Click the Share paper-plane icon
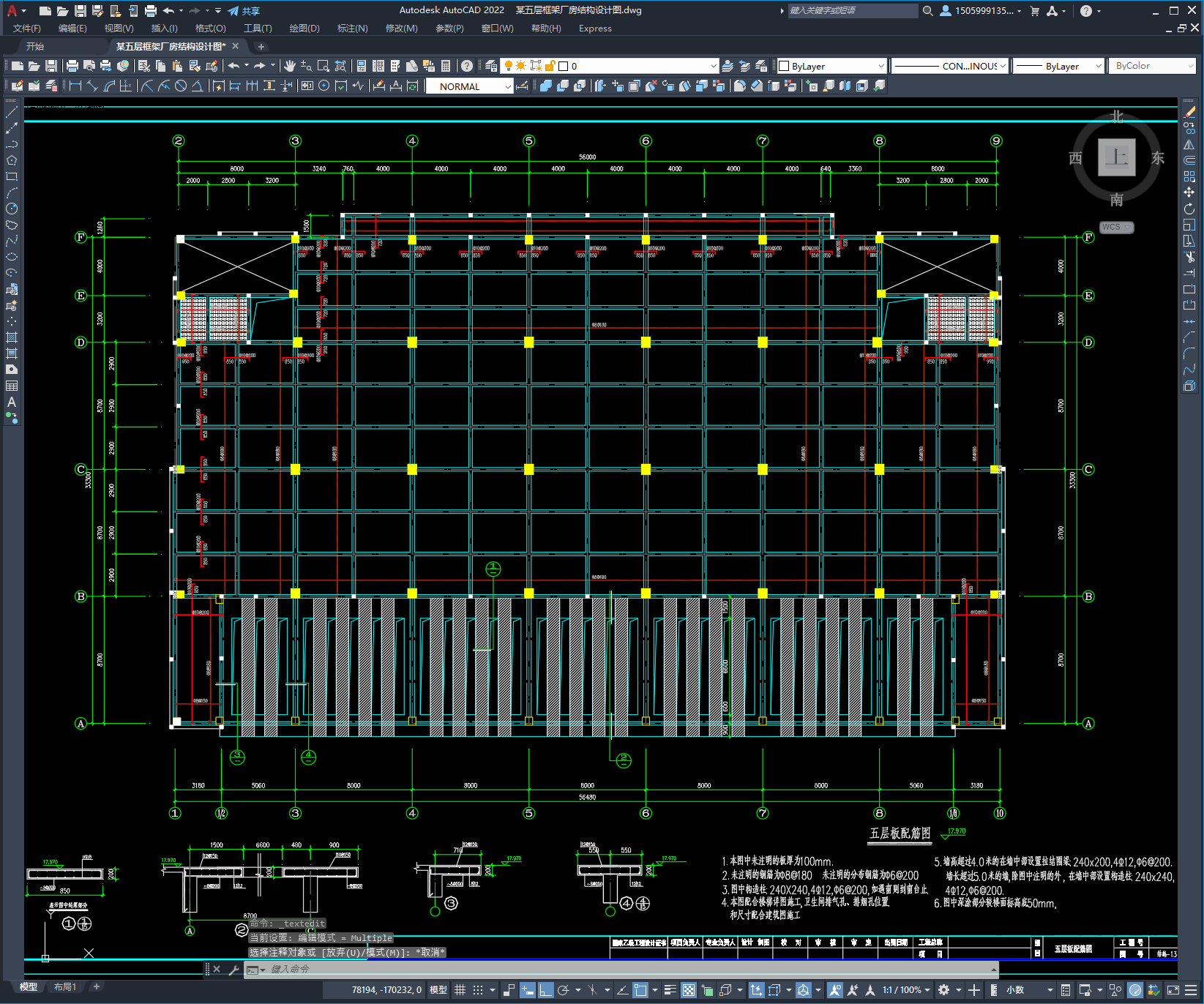The width and height of the screenshot is (1204, 1004). point(233,11)
